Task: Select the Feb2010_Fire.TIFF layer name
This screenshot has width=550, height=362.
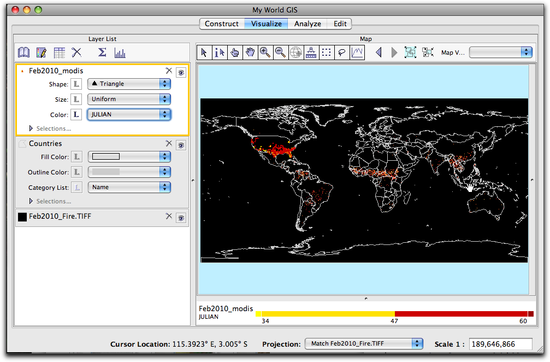Action: (x=60, y=216)
